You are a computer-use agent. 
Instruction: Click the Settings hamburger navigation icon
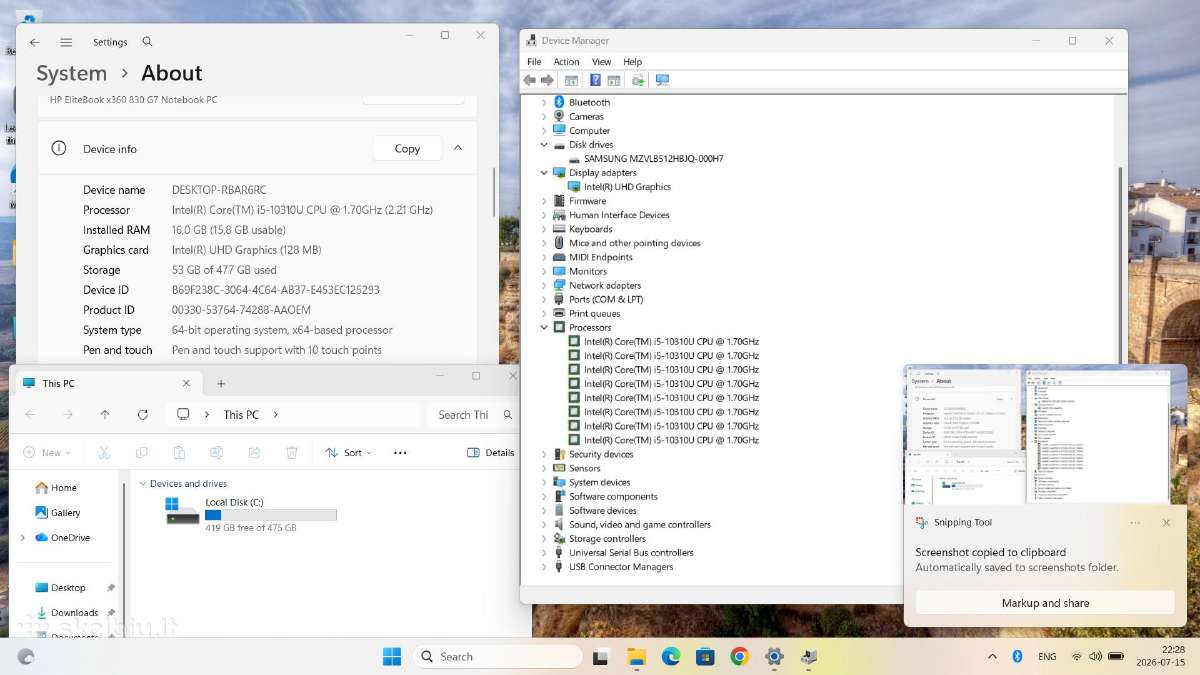click(66, 42)
